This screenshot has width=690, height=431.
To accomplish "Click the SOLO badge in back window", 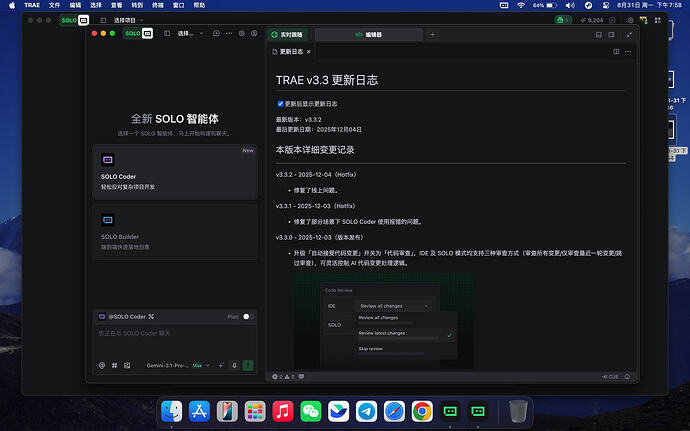I will point(74,20).
